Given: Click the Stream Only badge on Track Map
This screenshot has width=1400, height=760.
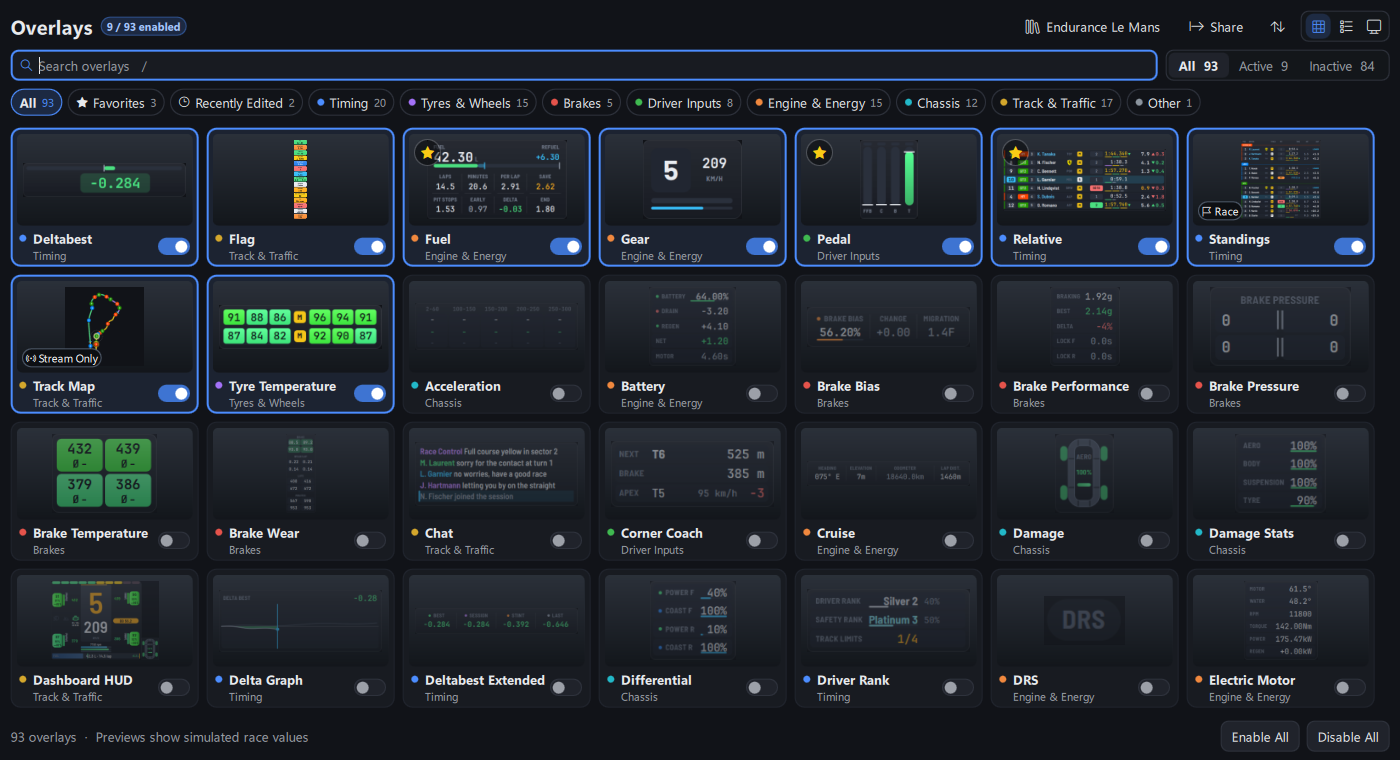Looking at the screenshot, I should click(62, 358).
